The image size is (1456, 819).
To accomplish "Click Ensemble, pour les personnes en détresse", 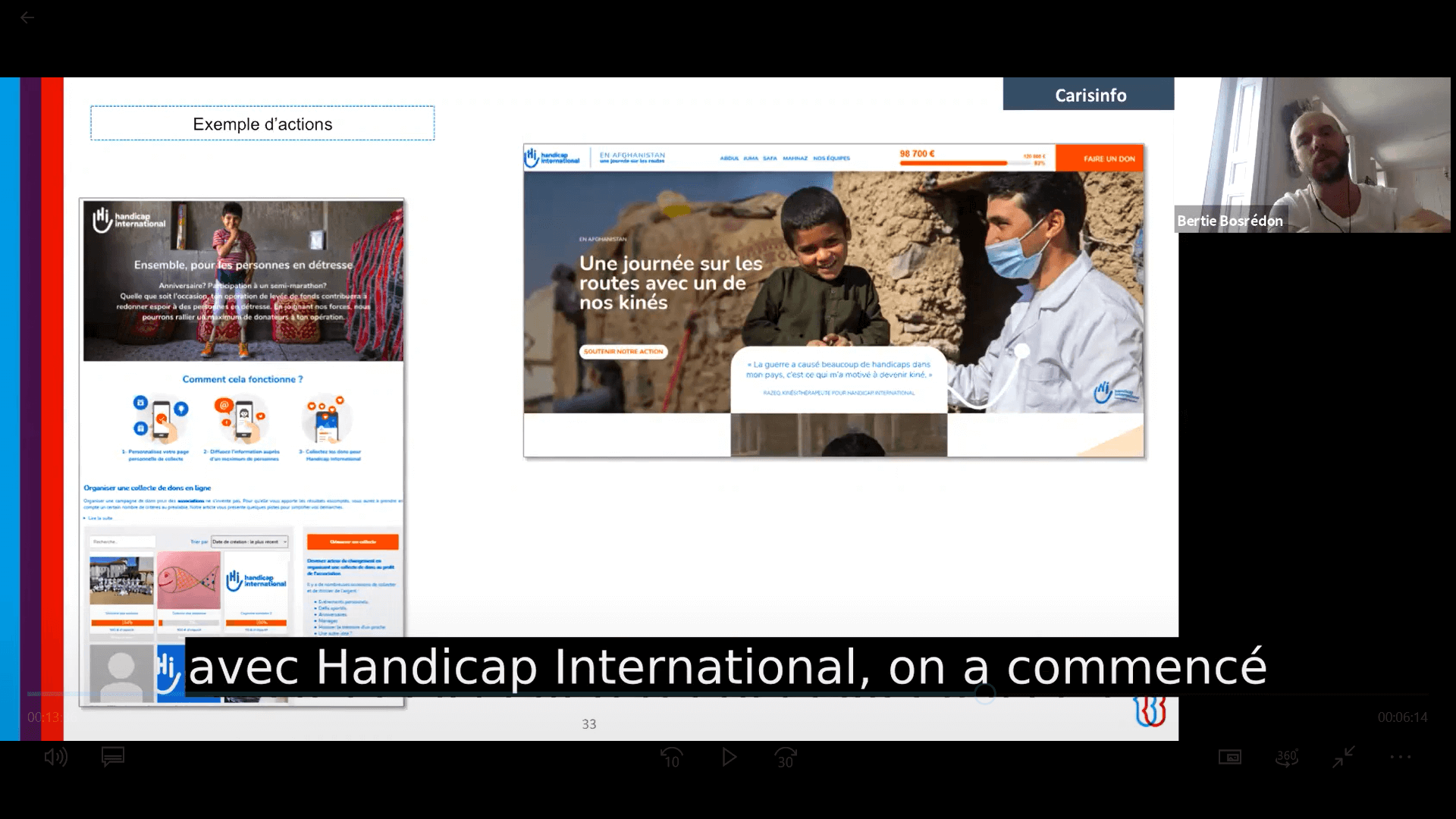I will tap(243, 265).
